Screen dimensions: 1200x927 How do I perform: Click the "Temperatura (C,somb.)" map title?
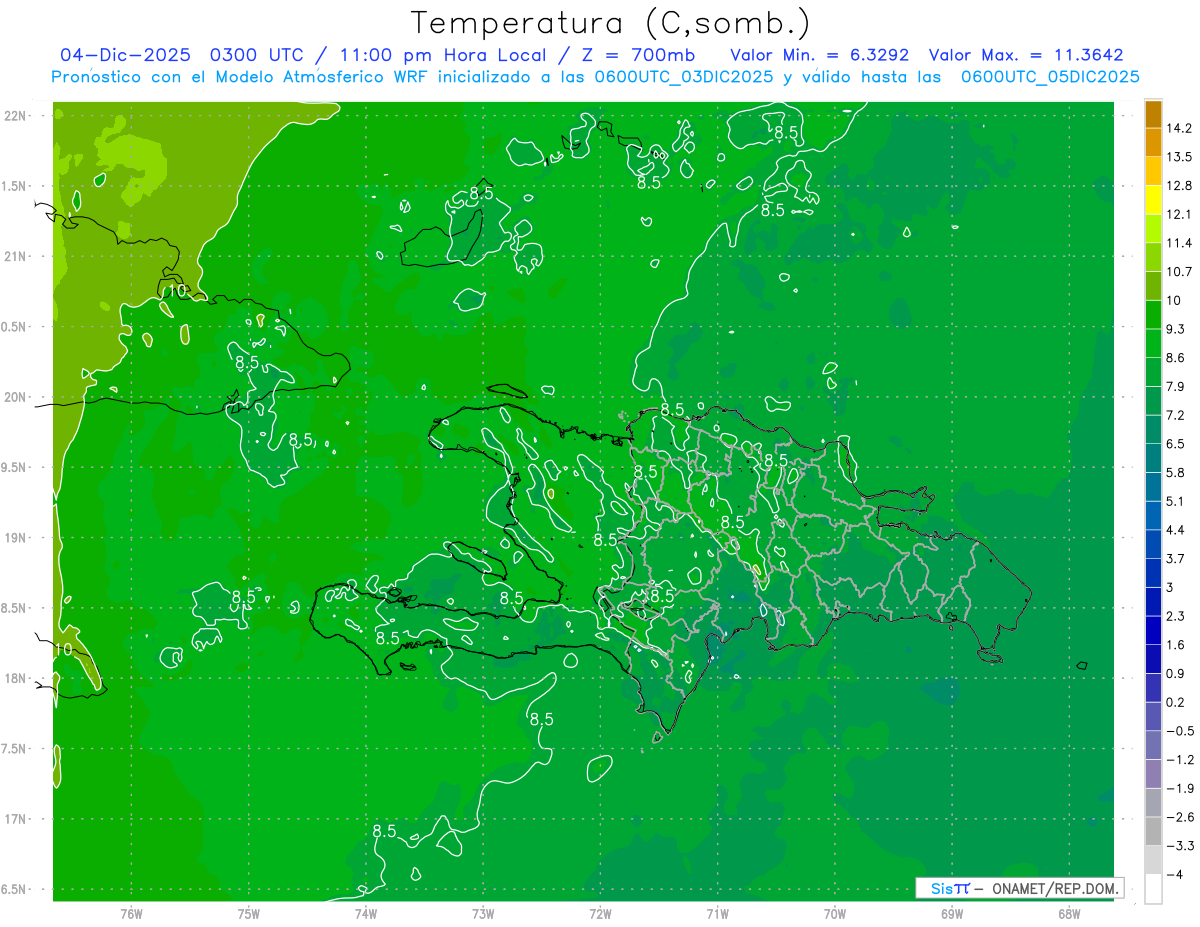coord(611,23)
